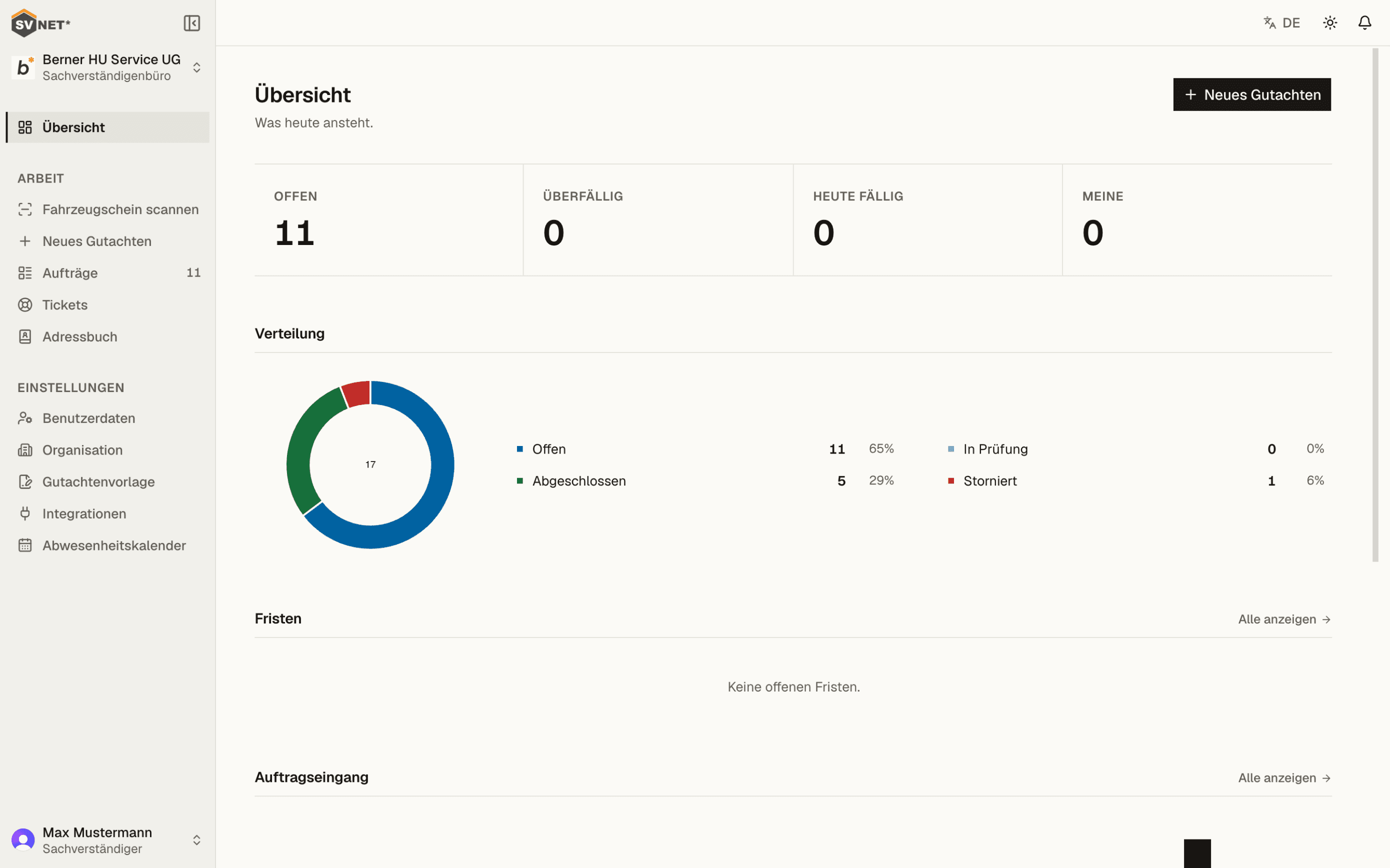This screenshot has height=868, width=1390.
Task: Click the OFFEN 11 stat card
Action: pos(388,220)
